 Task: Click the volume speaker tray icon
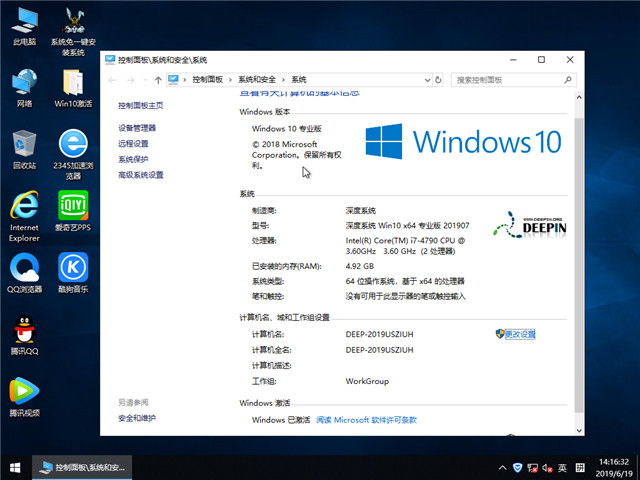pyautogui.click(x=547, y=468)
